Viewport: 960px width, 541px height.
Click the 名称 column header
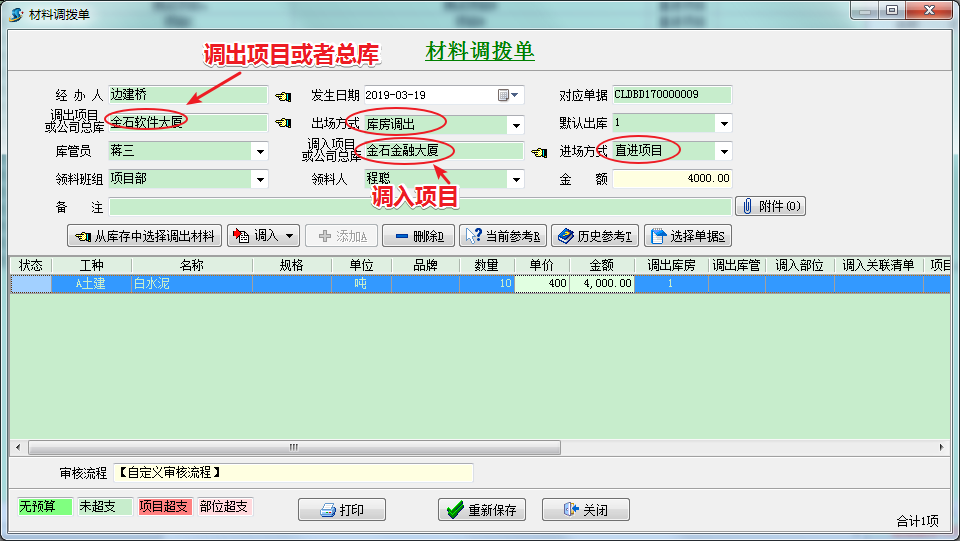(192, 265)
